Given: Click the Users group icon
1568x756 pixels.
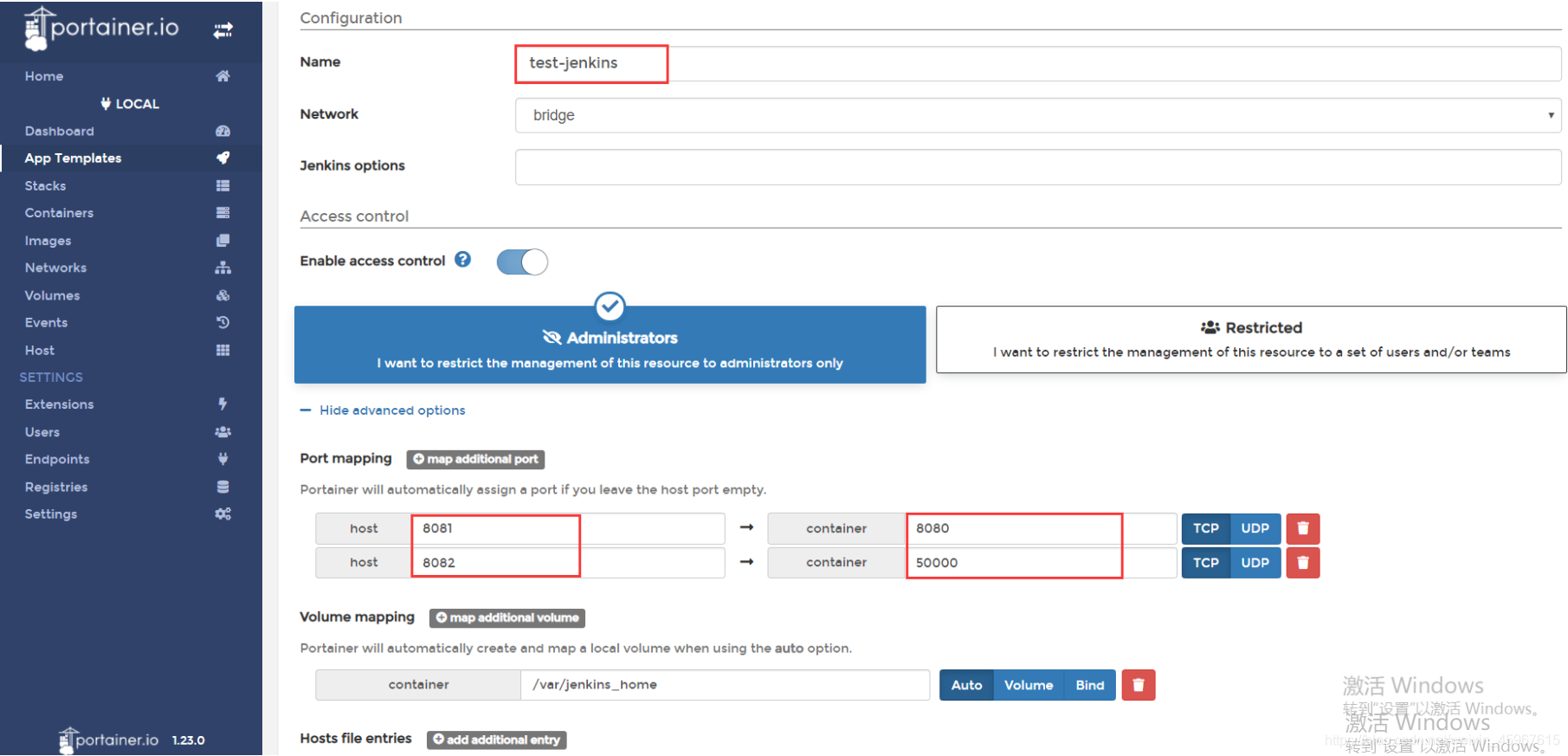Looking at the screenshot, I should (x=223, y=432).
